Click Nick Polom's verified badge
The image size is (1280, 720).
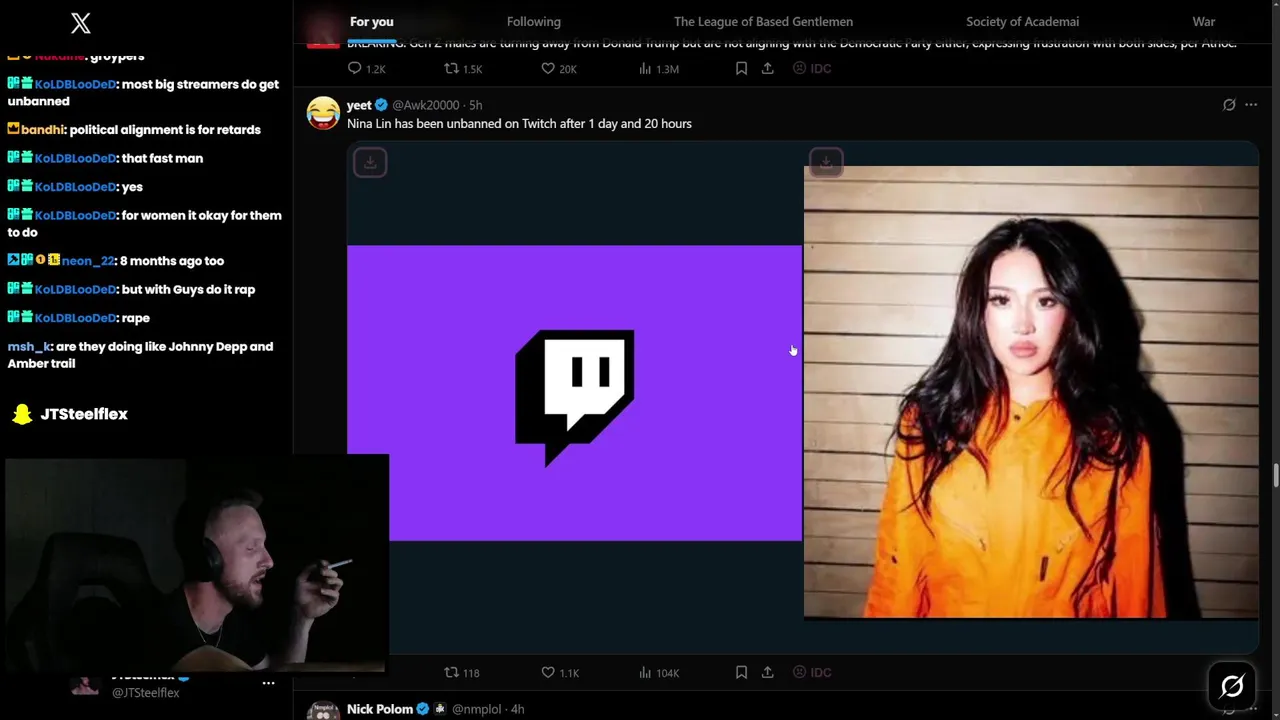422,709
